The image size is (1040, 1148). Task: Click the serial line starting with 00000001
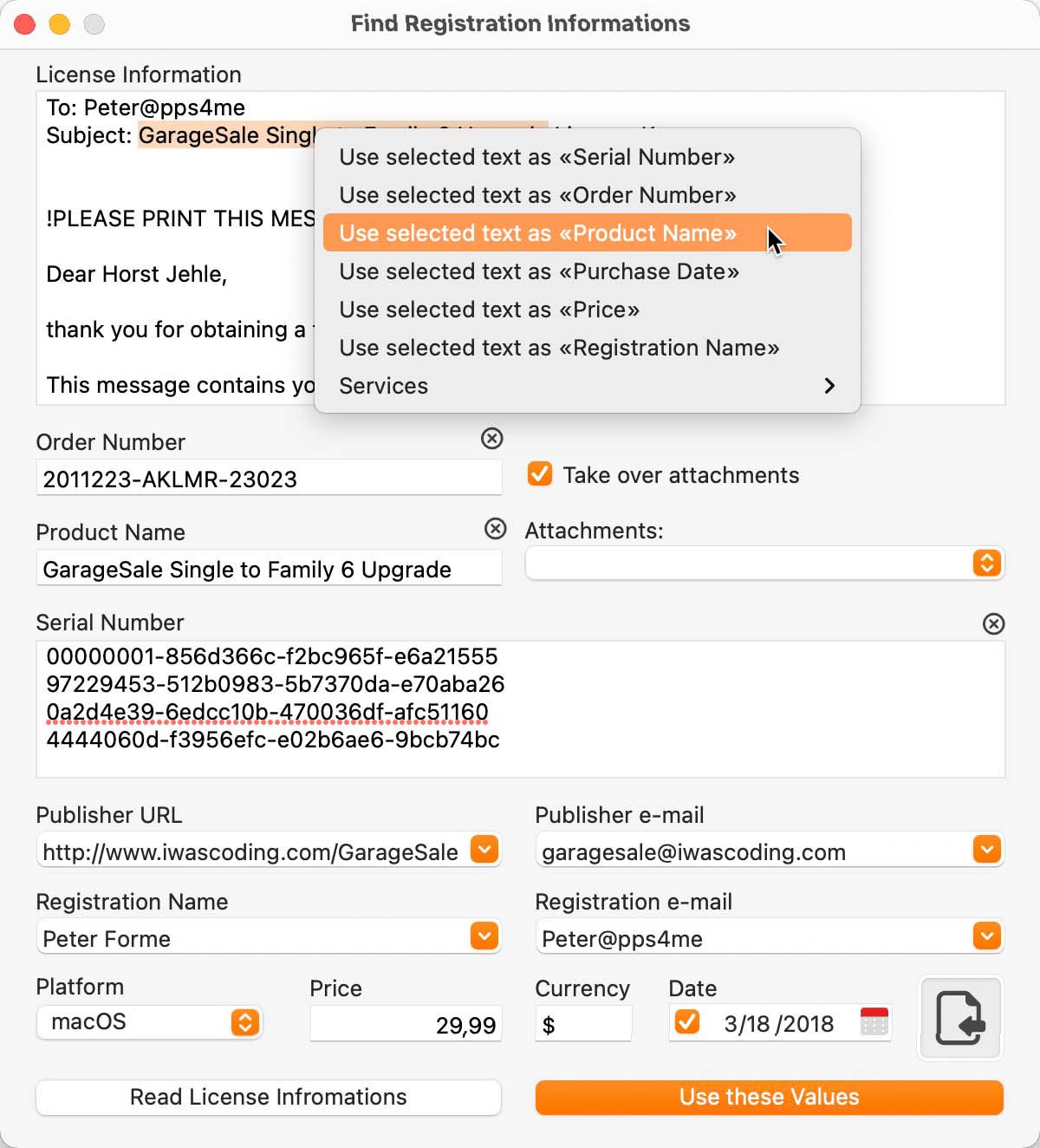click(272, 656)
